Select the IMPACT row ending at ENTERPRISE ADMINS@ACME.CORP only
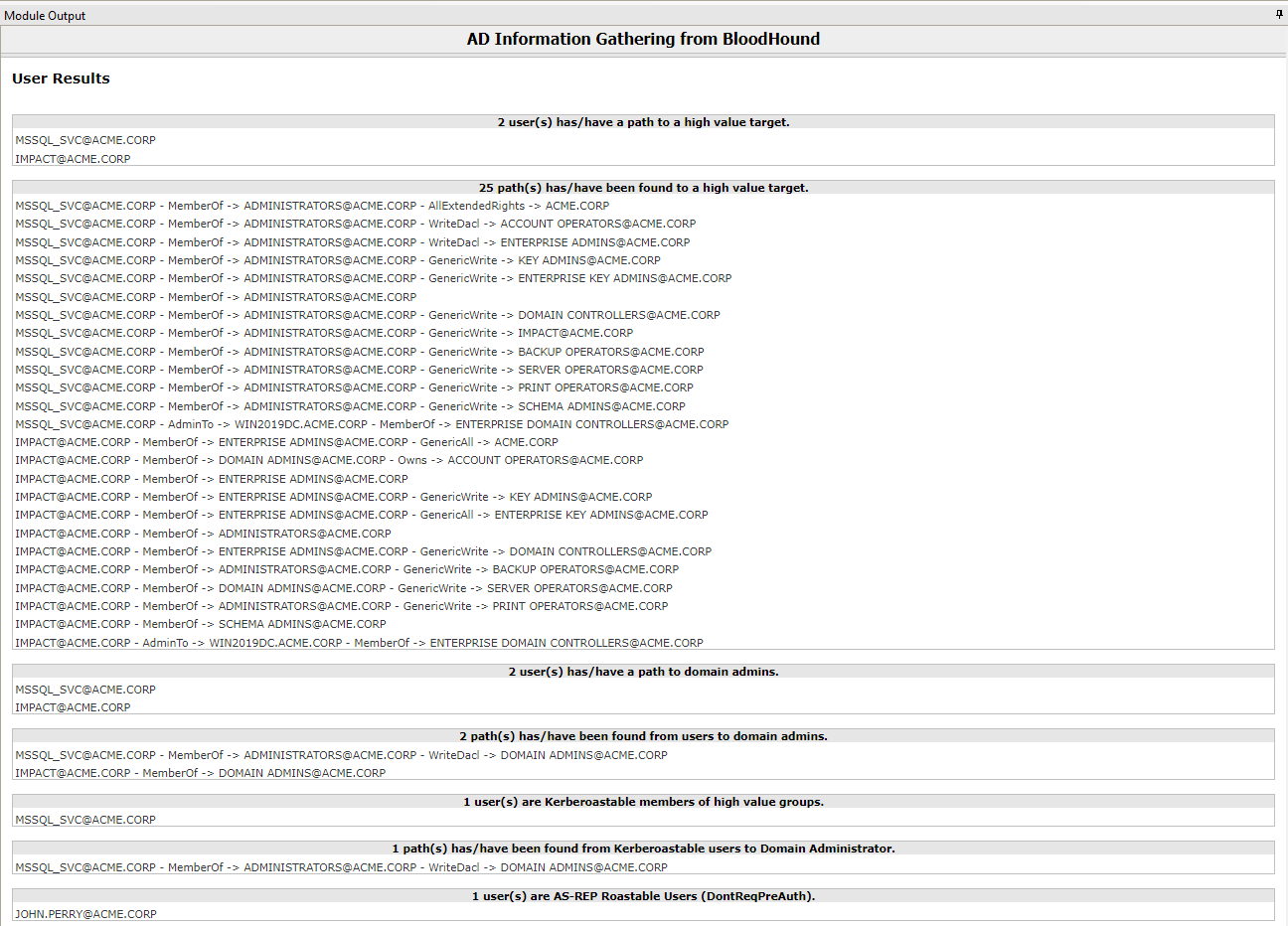 click(212, 479)
